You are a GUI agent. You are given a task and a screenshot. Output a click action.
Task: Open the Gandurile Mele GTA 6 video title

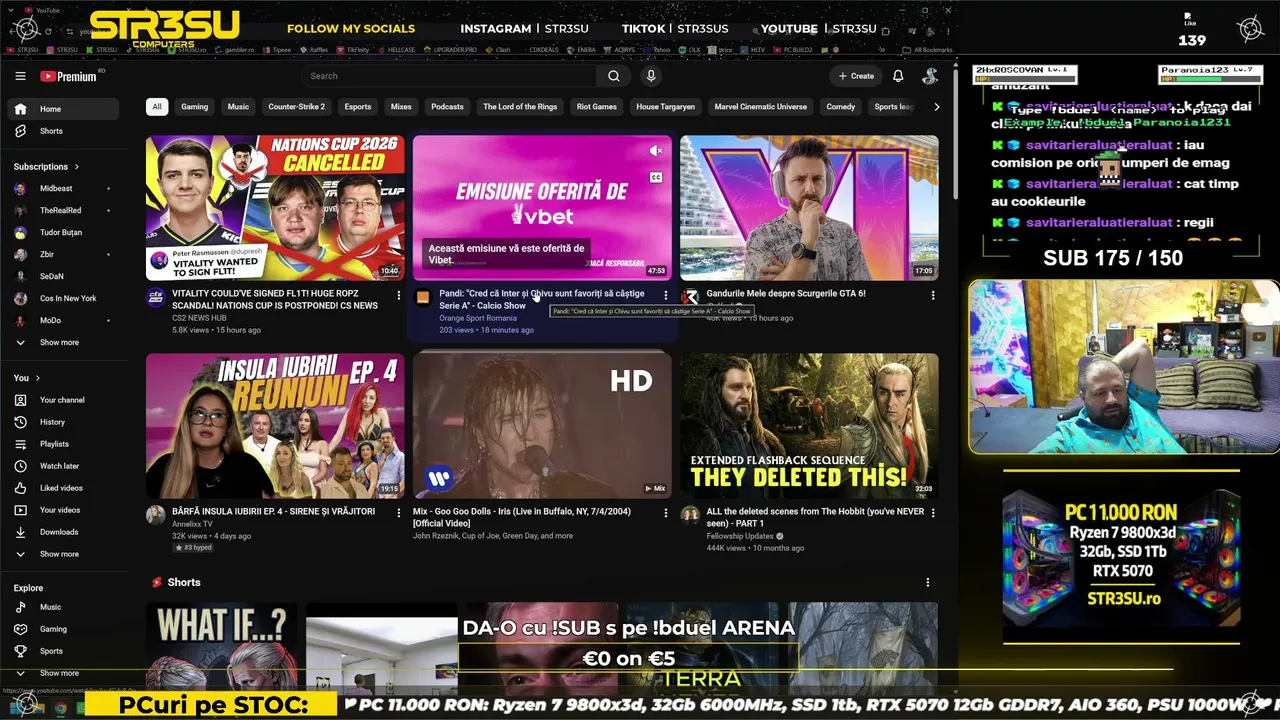786,294
